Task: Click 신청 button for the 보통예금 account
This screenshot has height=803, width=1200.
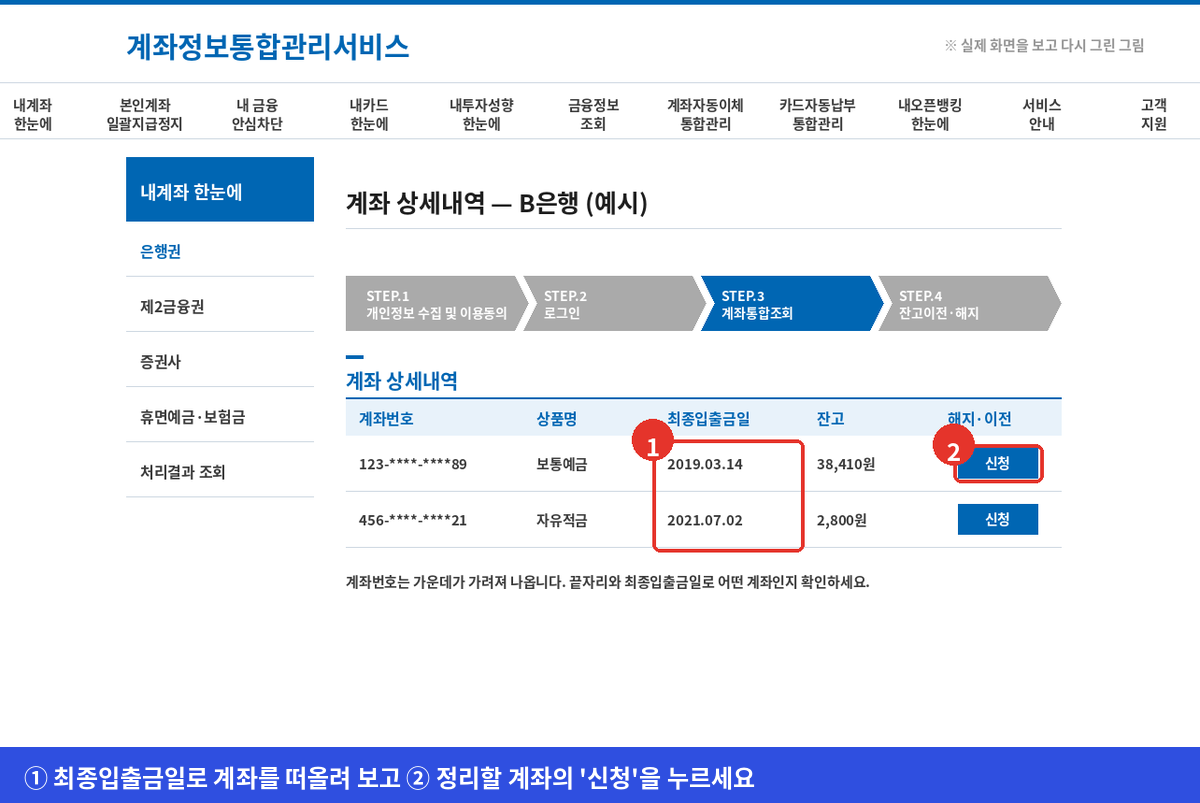Action: [x=998, y=464]
